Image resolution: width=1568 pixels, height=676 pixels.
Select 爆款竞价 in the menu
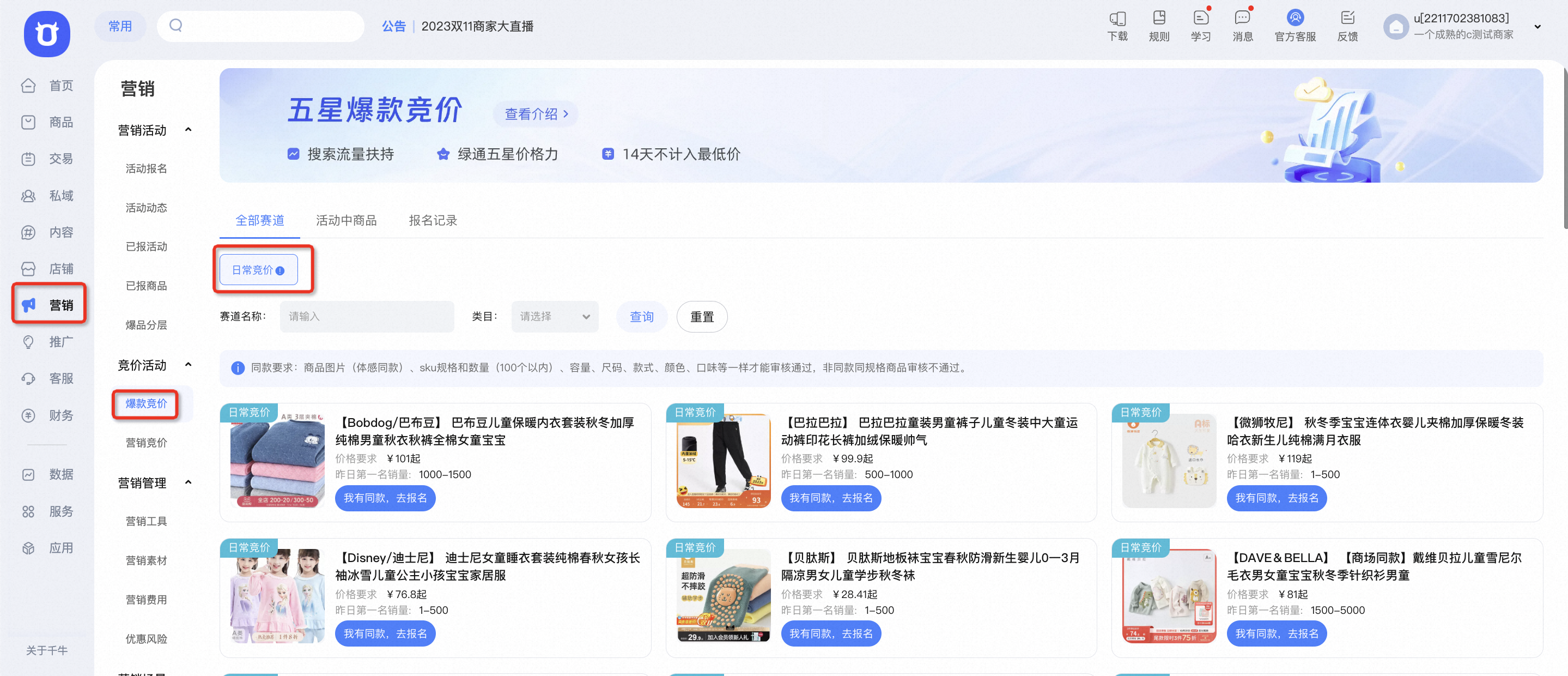[146, 404]
